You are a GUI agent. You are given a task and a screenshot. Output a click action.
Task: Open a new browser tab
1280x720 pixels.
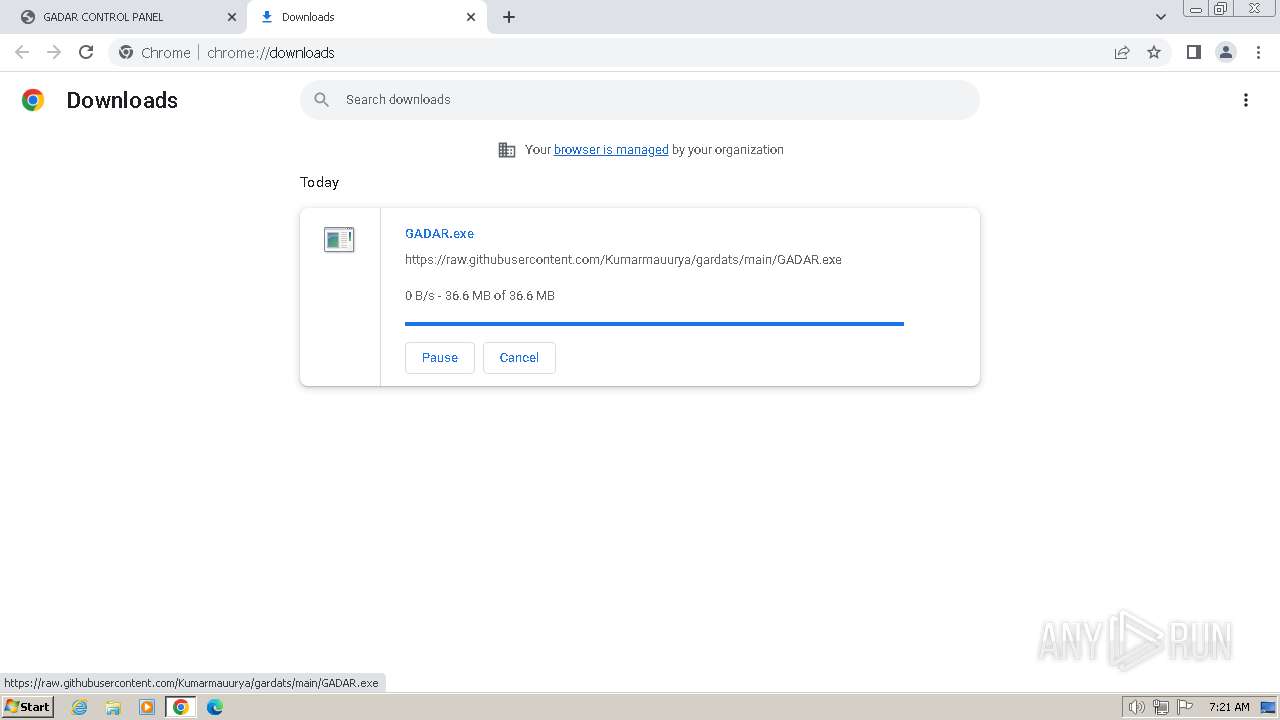509,17
